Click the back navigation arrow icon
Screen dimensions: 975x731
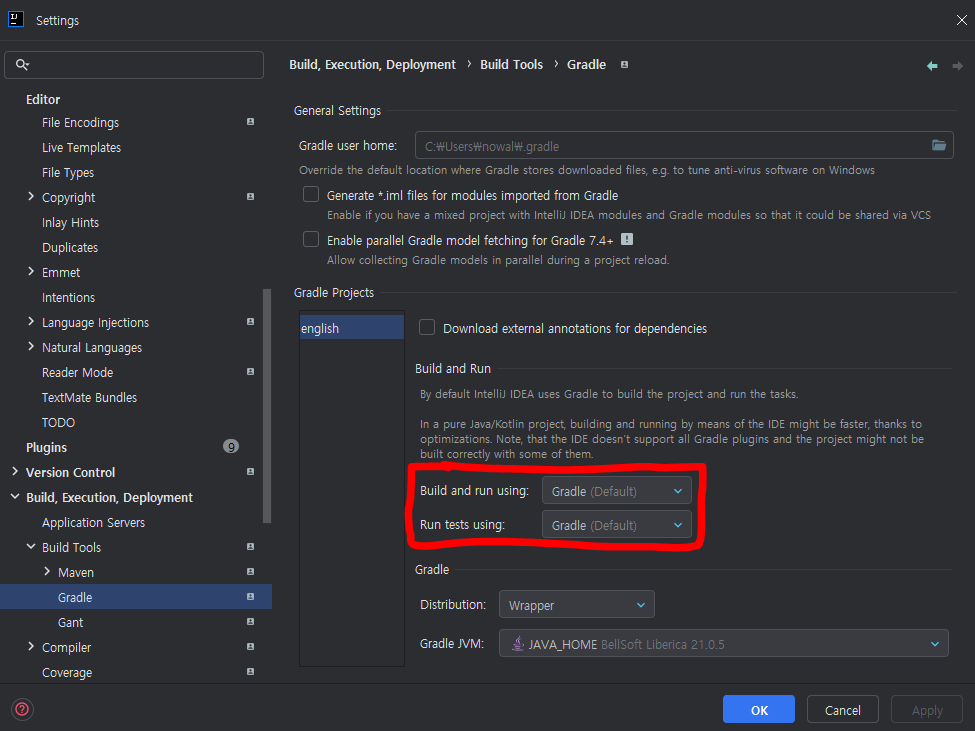932,66
